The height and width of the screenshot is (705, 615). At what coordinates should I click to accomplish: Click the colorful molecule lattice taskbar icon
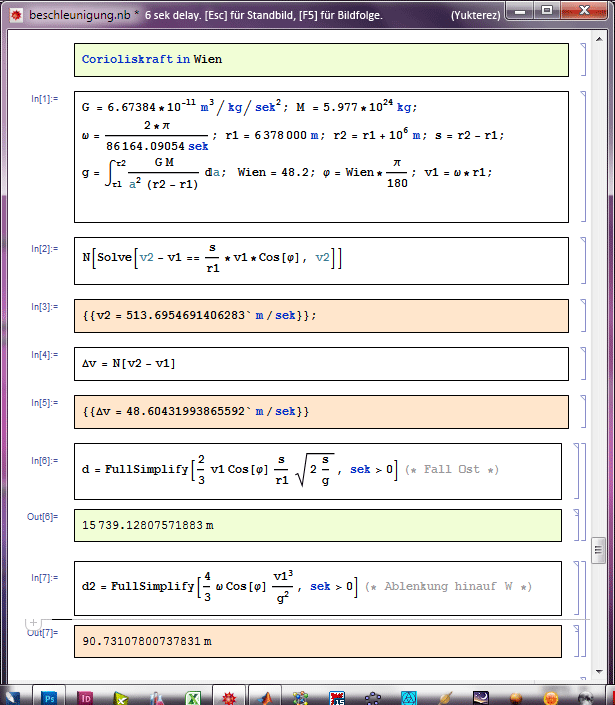click(x=301, y=698)
